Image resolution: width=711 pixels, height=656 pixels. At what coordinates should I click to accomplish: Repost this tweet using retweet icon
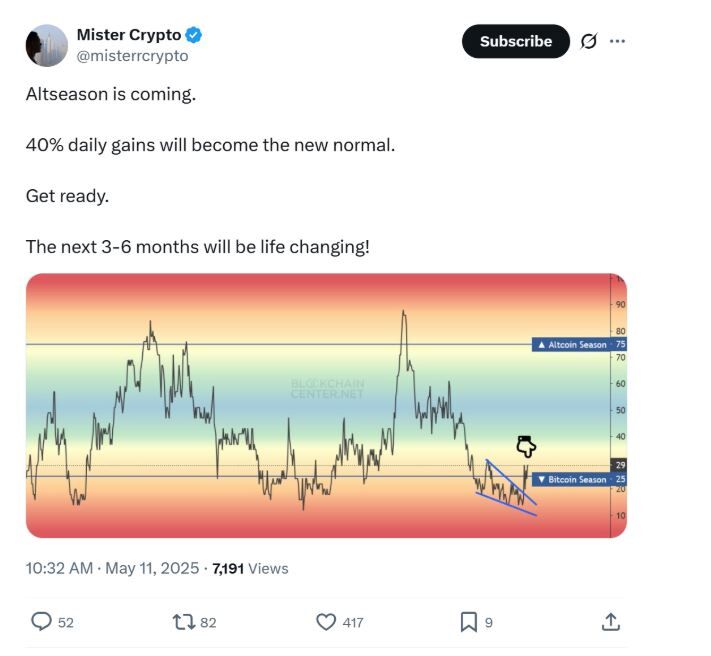tap(184, 622)
